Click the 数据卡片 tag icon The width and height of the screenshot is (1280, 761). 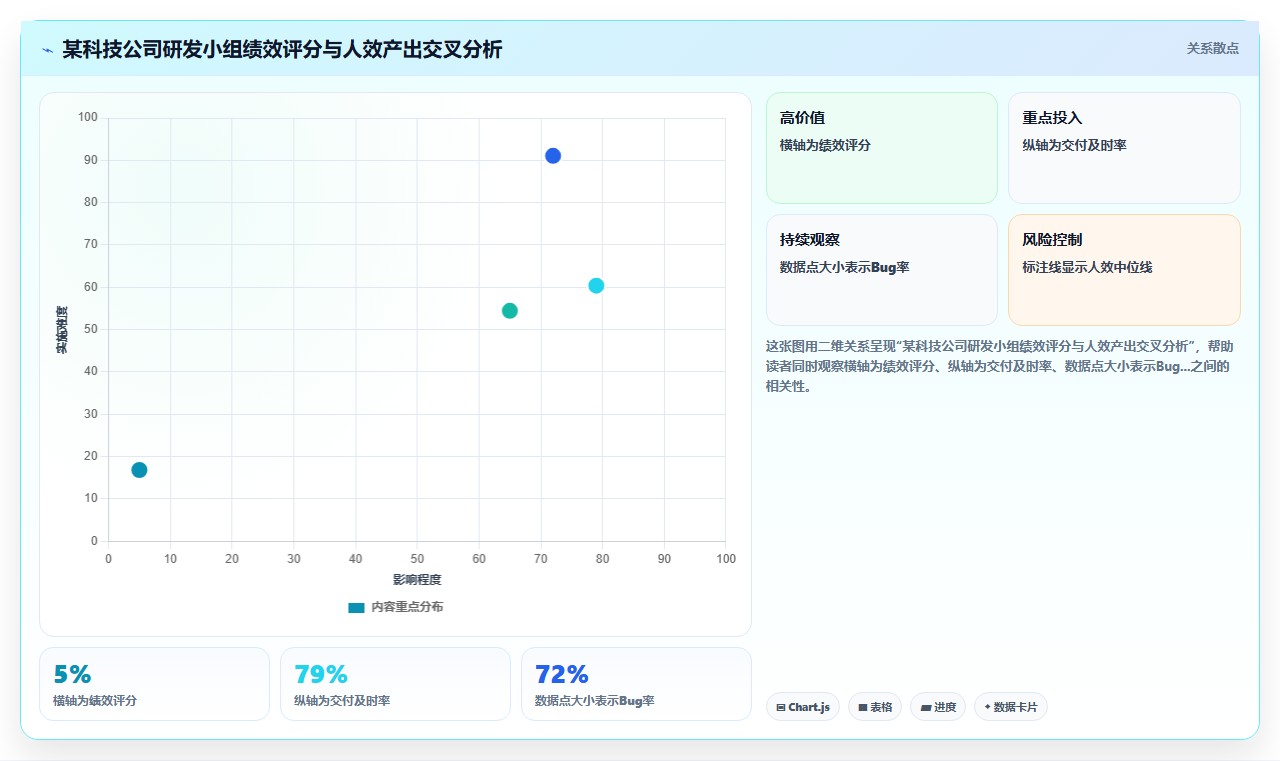pyautogui.click(x=987, y=707)
